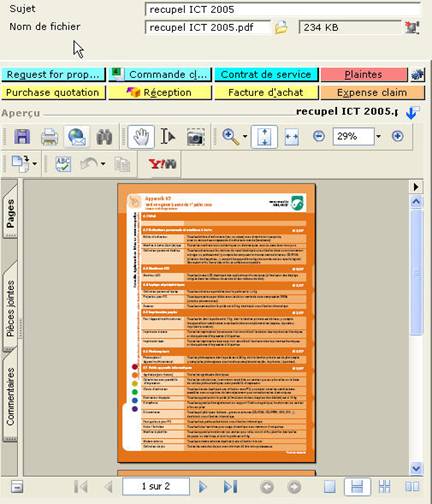Image resolution: width=432 pixels, height=504 pixels.
Task: Print the PDF with the printer icon
Action: point(49,137)
